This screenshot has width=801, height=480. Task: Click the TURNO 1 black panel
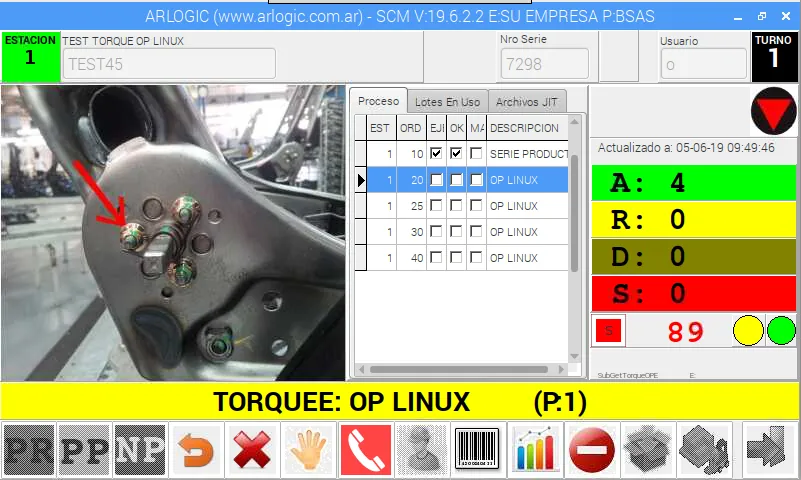[773, 56]
